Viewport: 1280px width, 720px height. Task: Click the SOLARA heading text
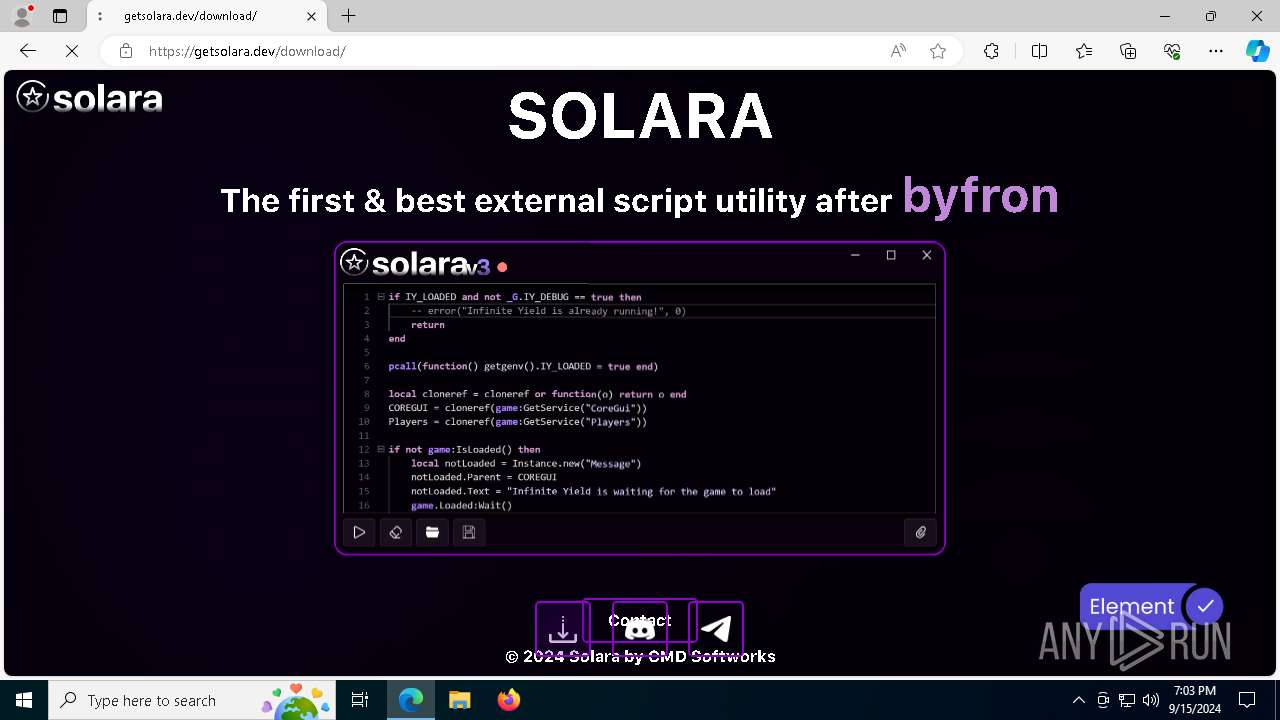(640, 117)
